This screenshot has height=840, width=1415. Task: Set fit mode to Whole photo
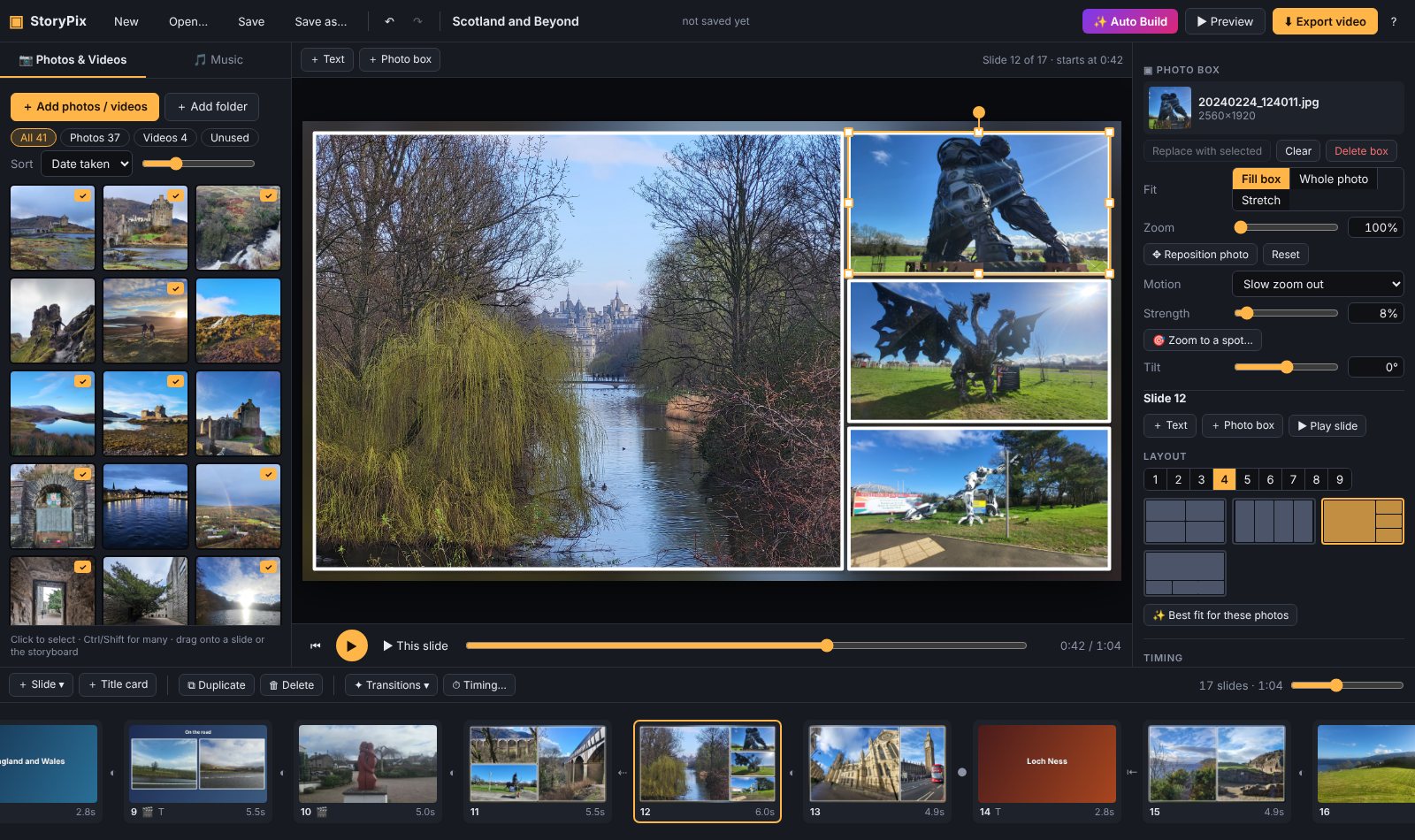(1333, 179)
